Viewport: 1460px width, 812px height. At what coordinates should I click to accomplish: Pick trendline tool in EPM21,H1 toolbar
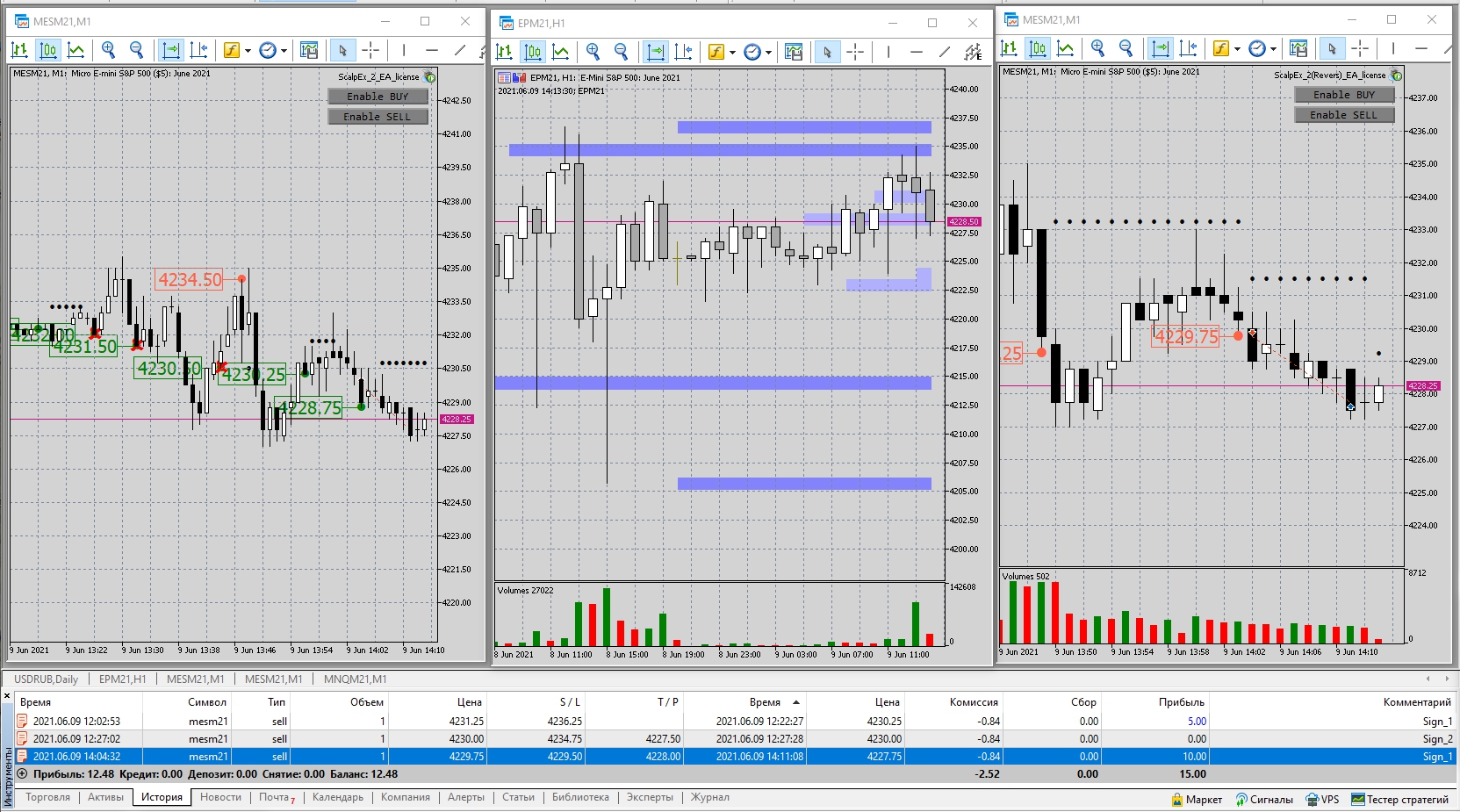click(945, 52)
